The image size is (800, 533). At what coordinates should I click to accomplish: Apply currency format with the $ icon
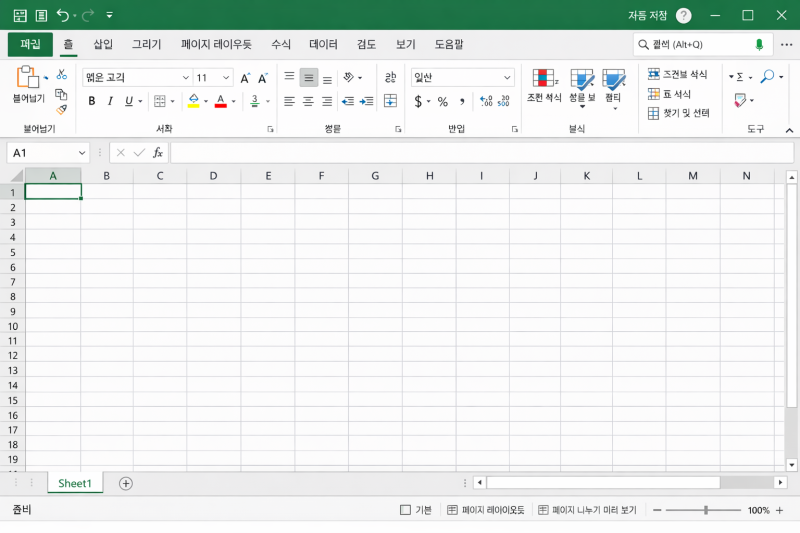pos(418,101)
